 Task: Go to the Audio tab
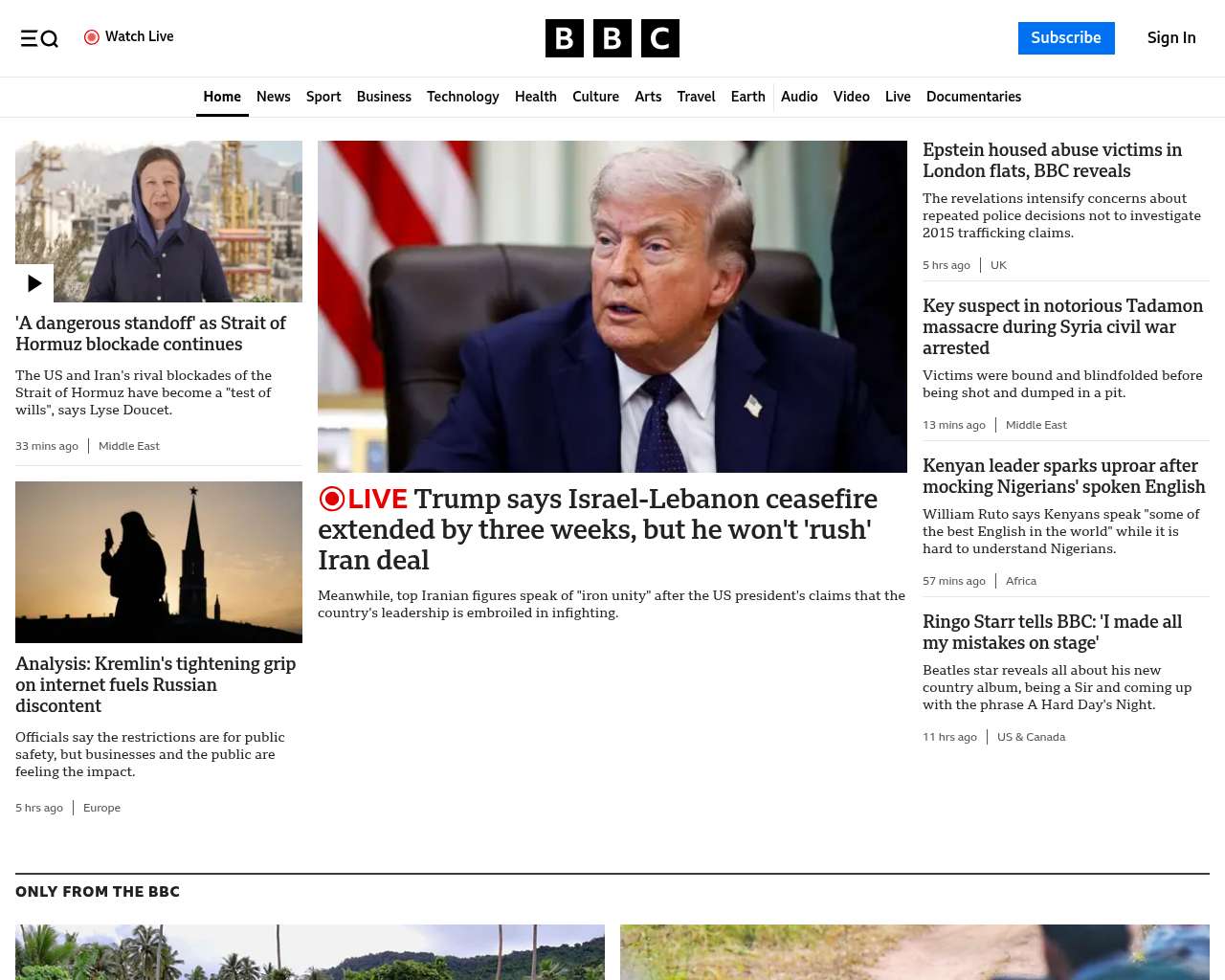[x=799, y=97]
